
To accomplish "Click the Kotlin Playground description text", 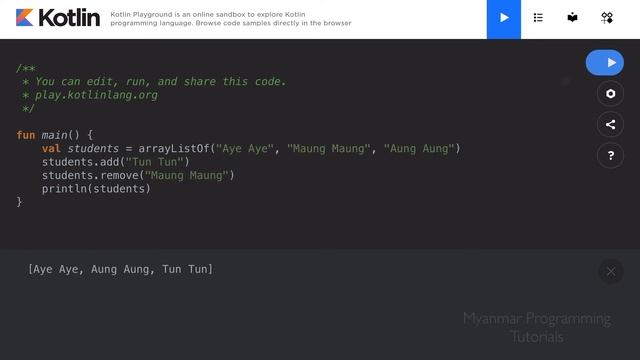I will click(x=231, y=19).
